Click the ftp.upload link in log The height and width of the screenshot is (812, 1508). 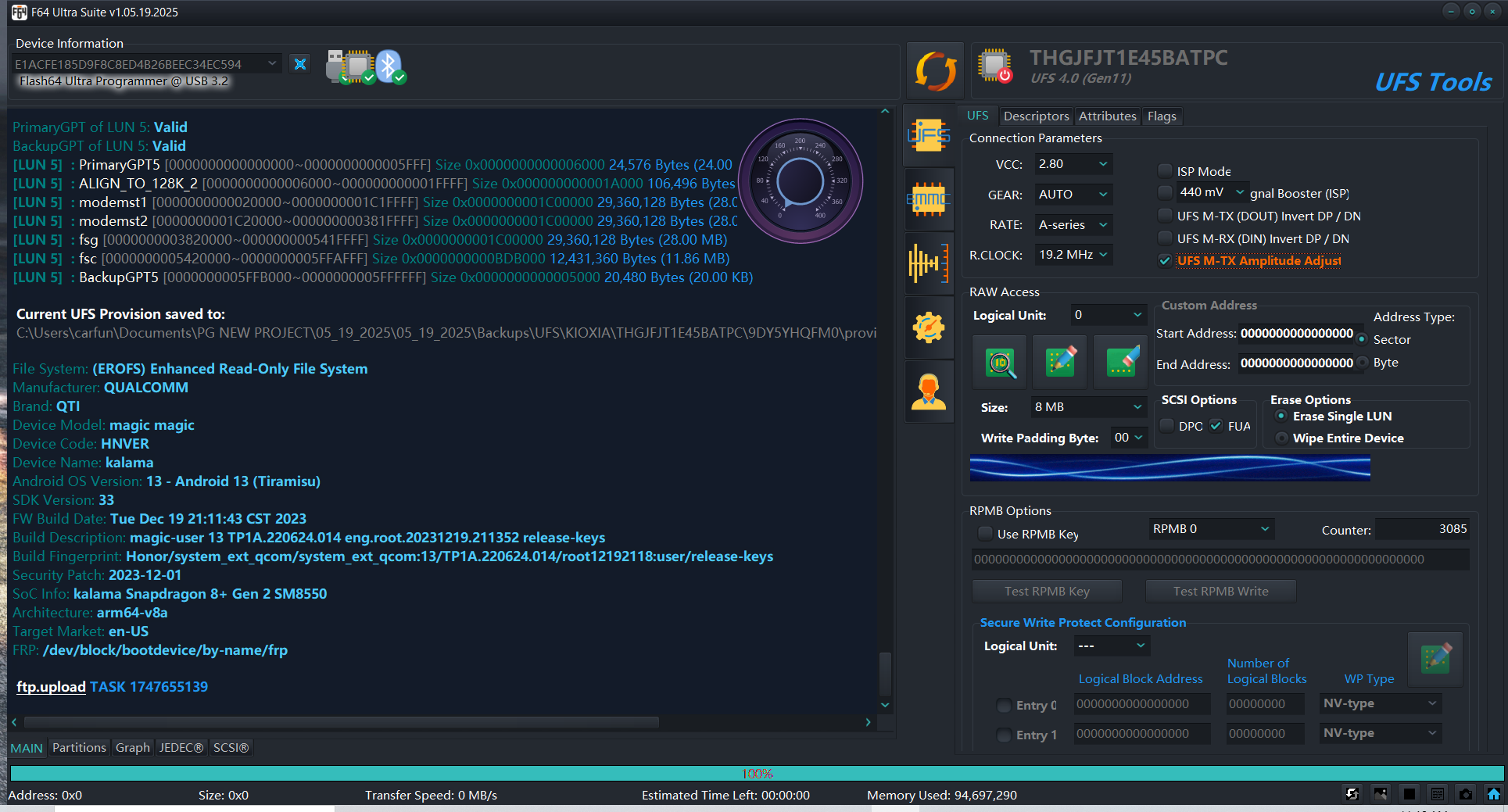tap(51, 687)
